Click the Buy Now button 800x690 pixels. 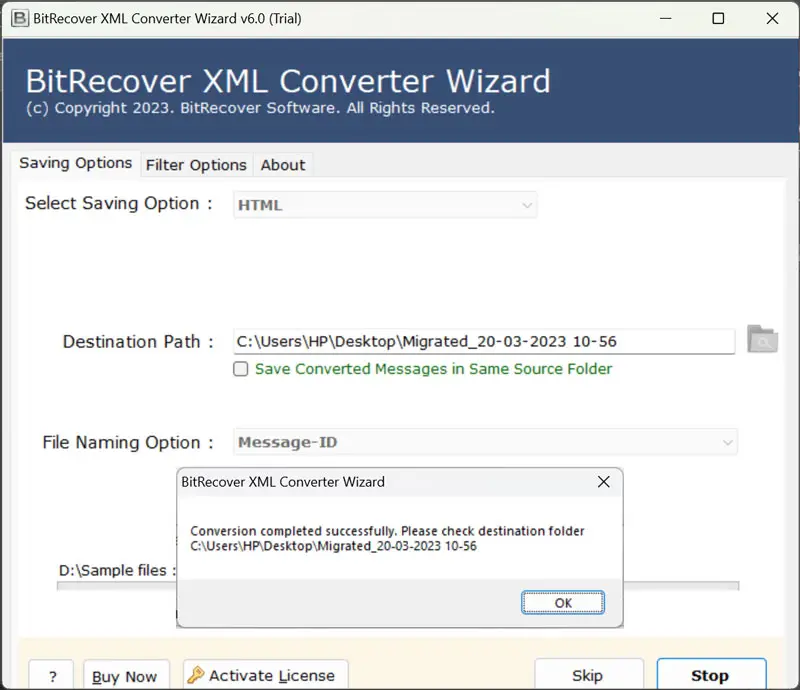[x=125, y=676]
